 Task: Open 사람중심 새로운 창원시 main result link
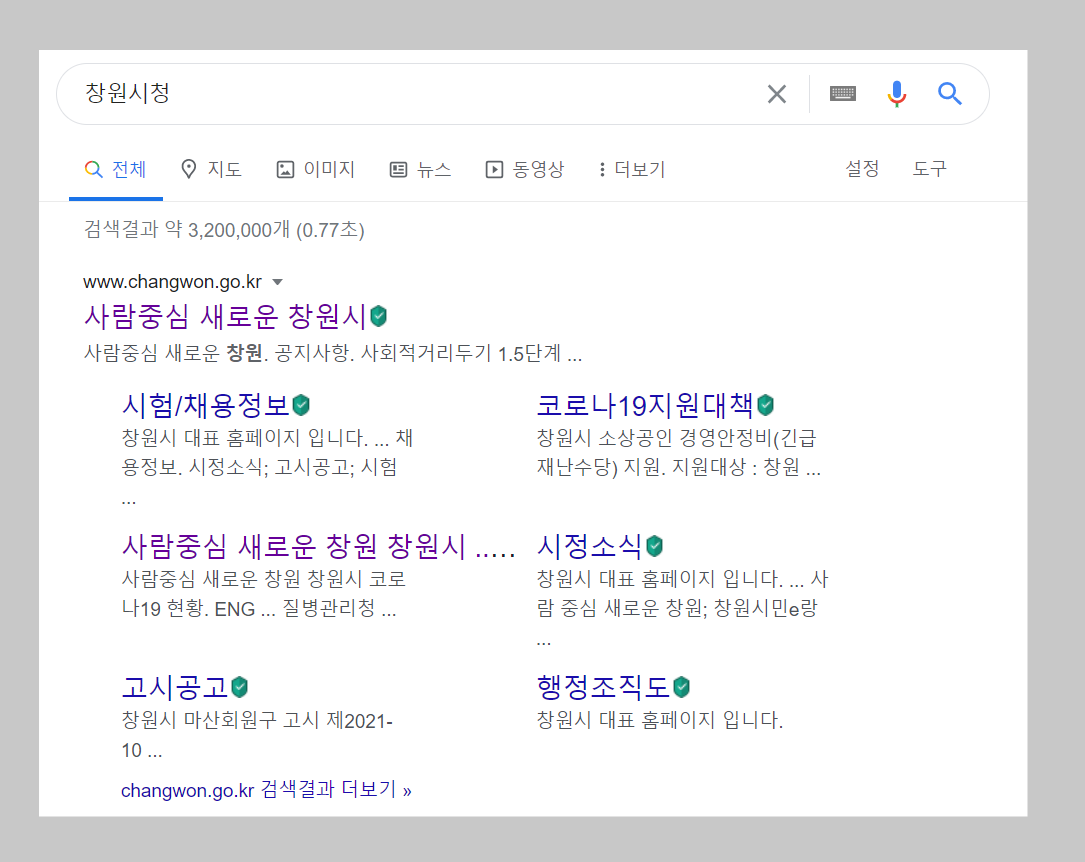[225, 316]
